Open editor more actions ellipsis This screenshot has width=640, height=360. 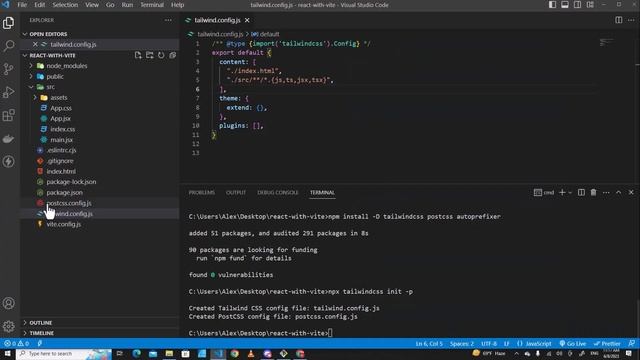pos(631,20)
